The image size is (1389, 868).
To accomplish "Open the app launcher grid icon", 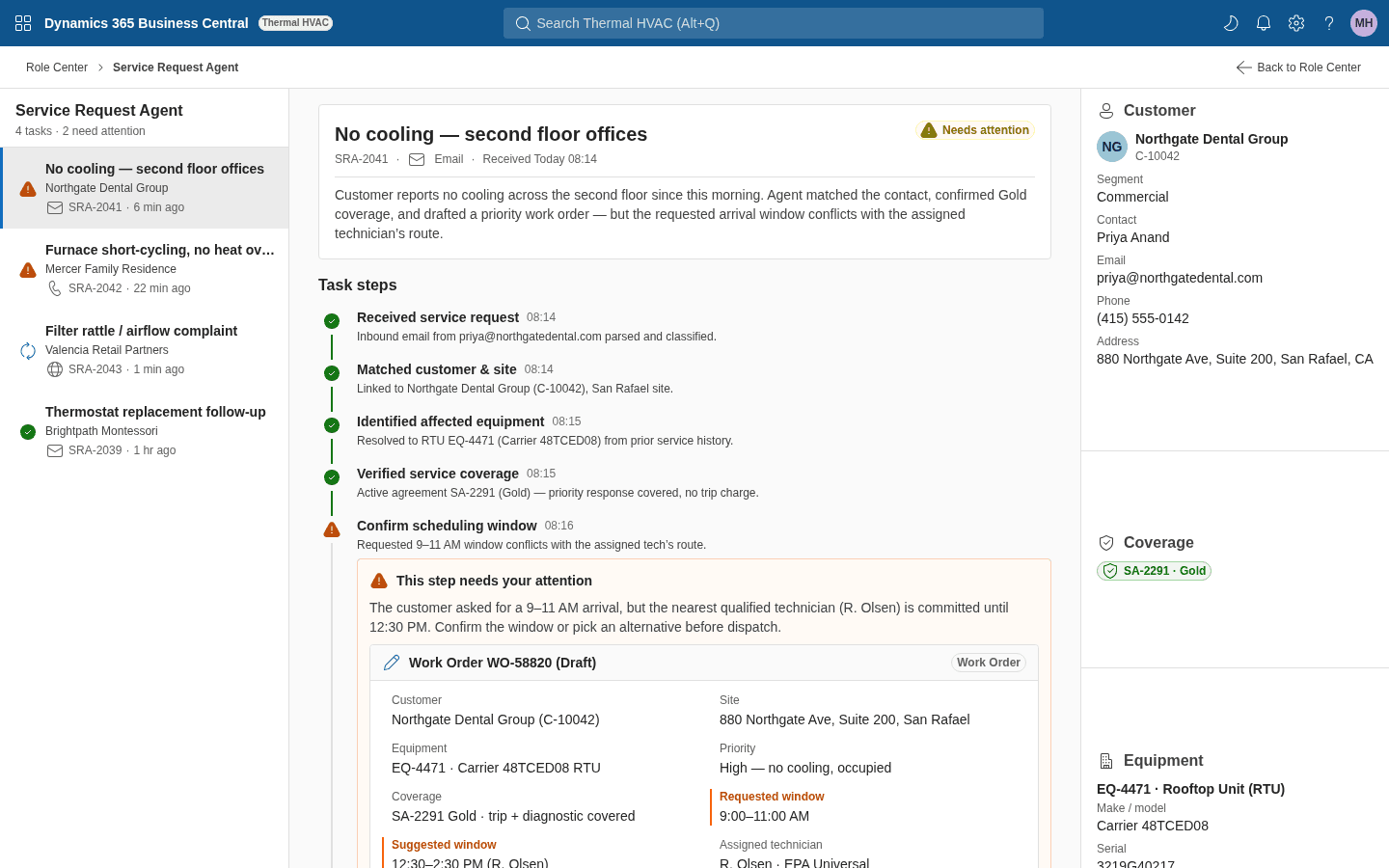I will tap(23, 23).
